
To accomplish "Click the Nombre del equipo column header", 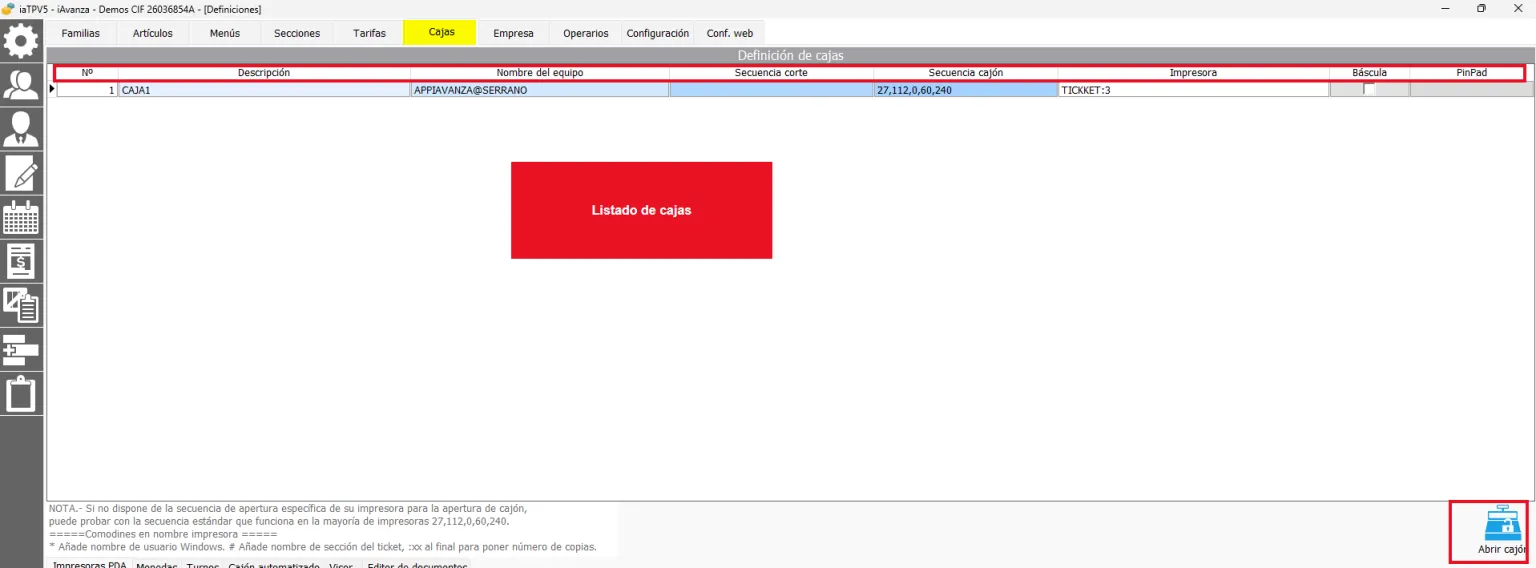I will (x=540, y=73).
